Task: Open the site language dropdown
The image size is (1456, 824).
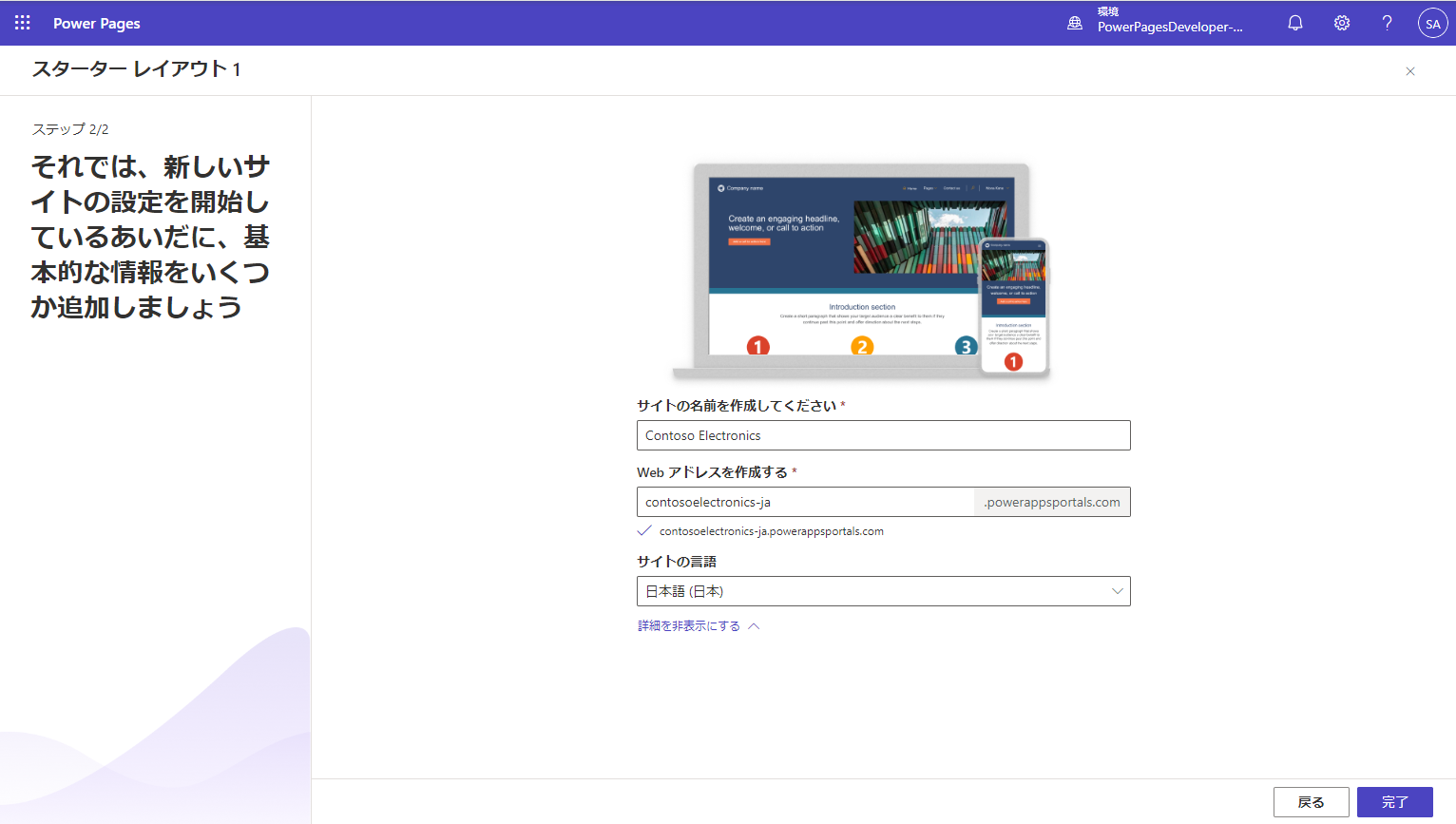Action: click(x=883, y=591)
